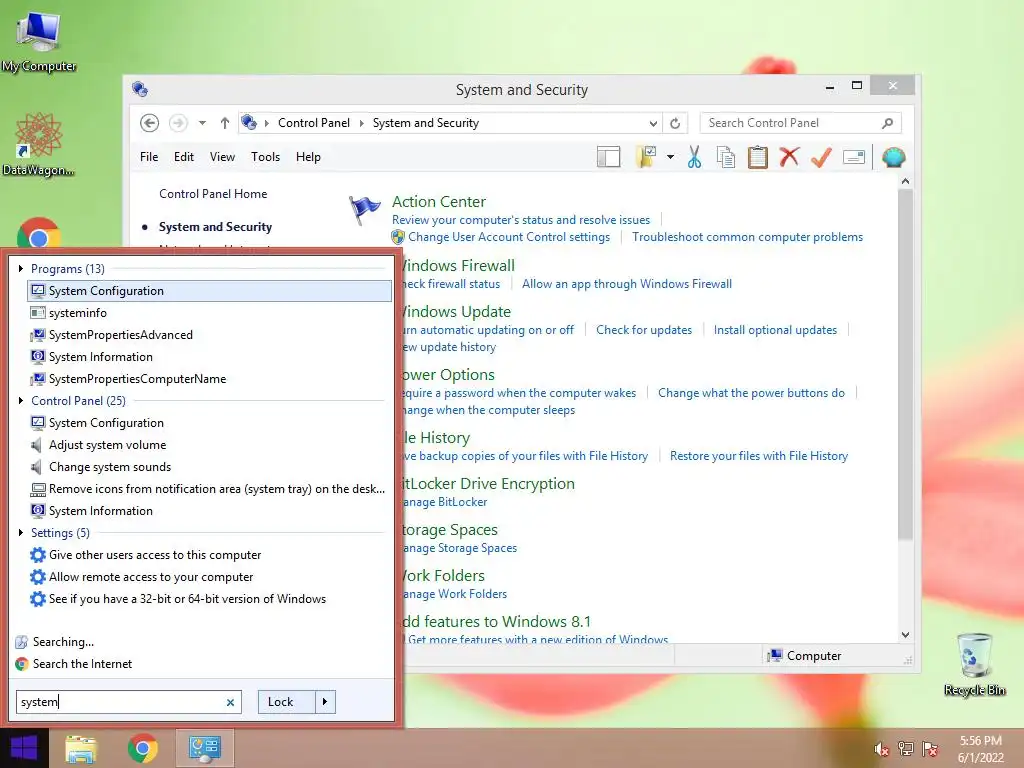Click Search the Internet option
Image resolution: width=1024 pixels, height=768 pixels.
point(82,664)
